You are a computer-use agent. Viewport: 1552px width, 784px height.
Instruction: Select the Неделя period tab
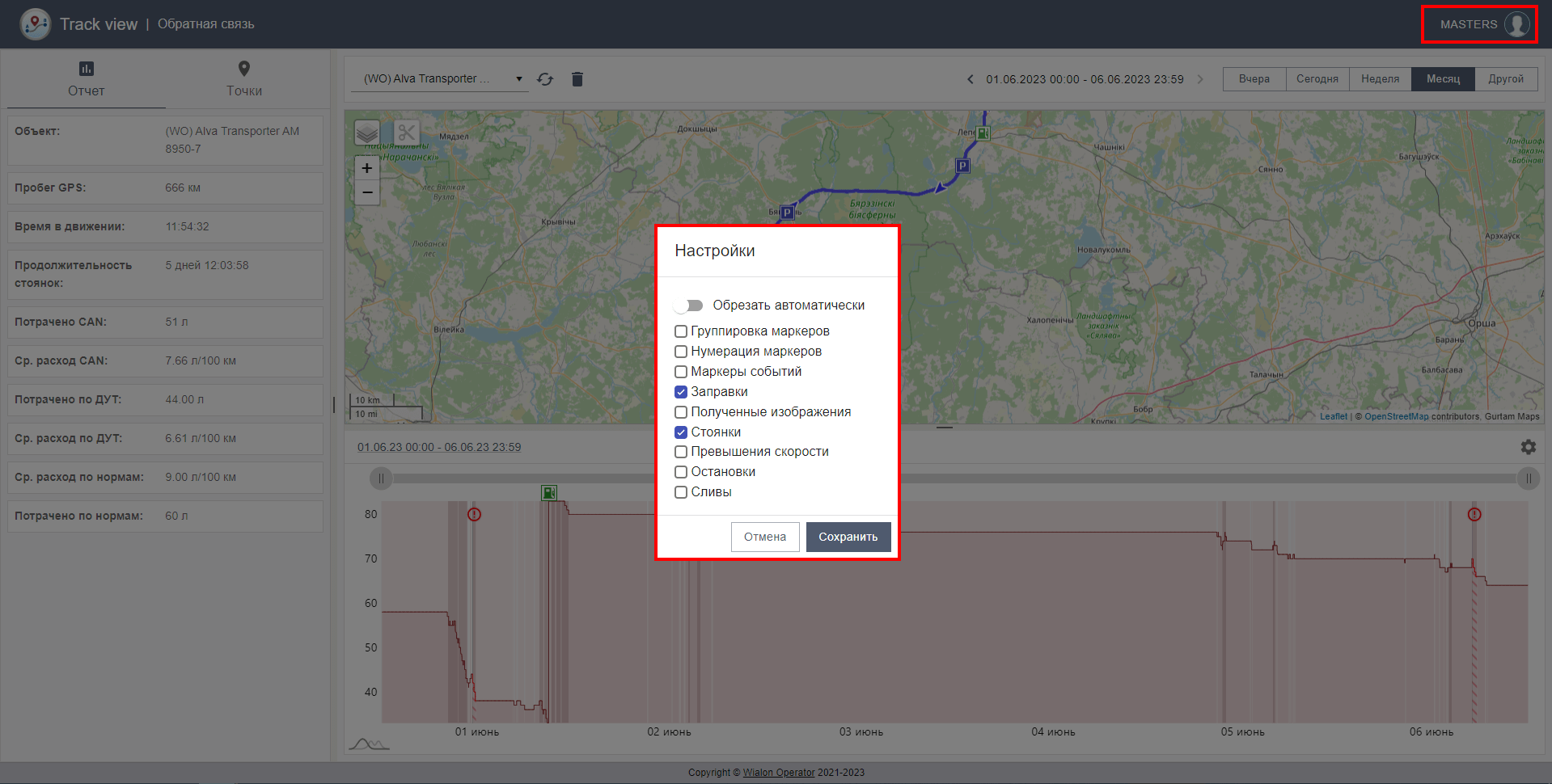(1380, 79)
